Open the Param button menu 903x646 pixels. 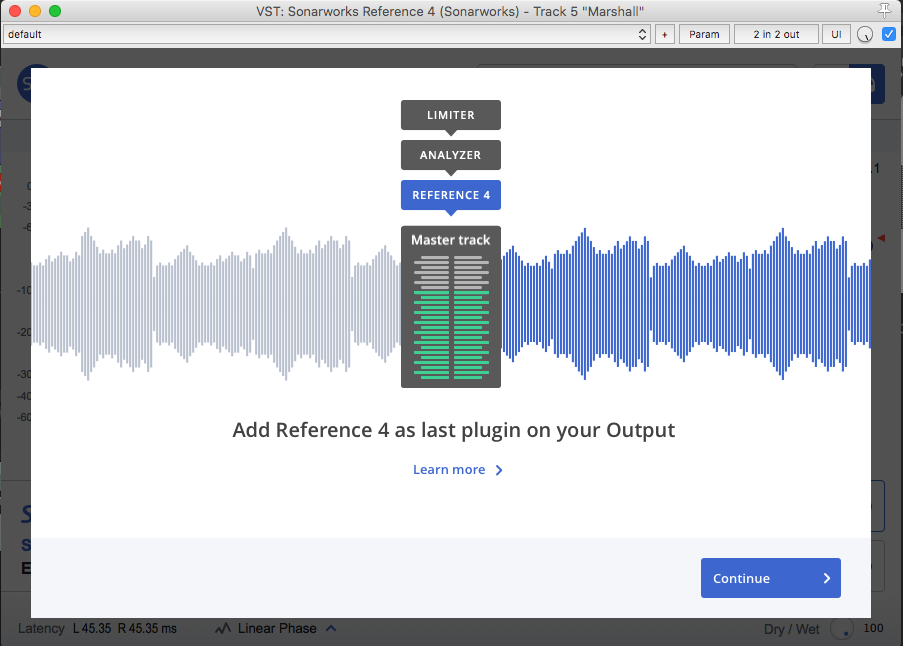point(704,35)
